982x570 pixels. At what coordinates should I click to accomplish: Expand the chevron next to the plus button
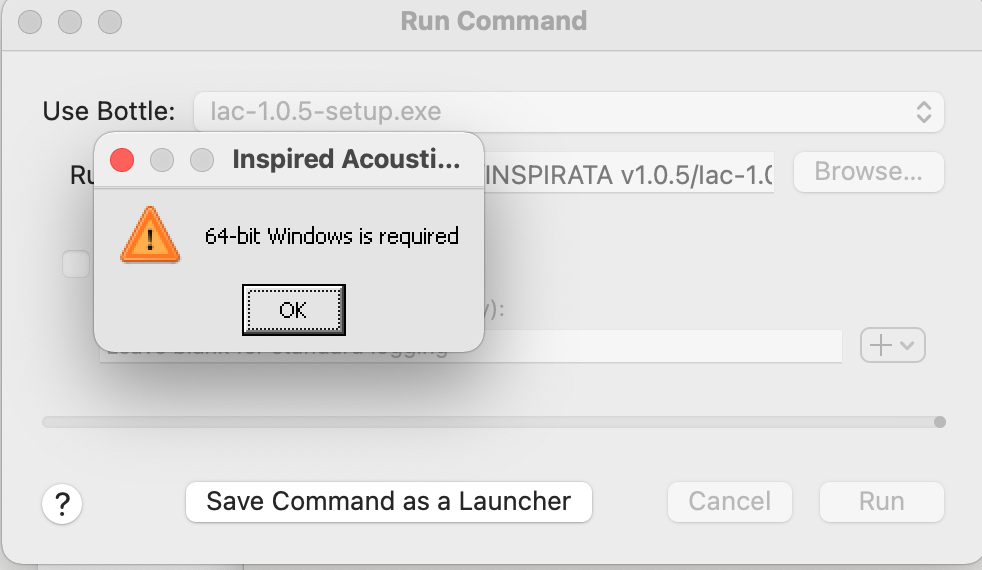pyautogui.click(x=907, y=345)
